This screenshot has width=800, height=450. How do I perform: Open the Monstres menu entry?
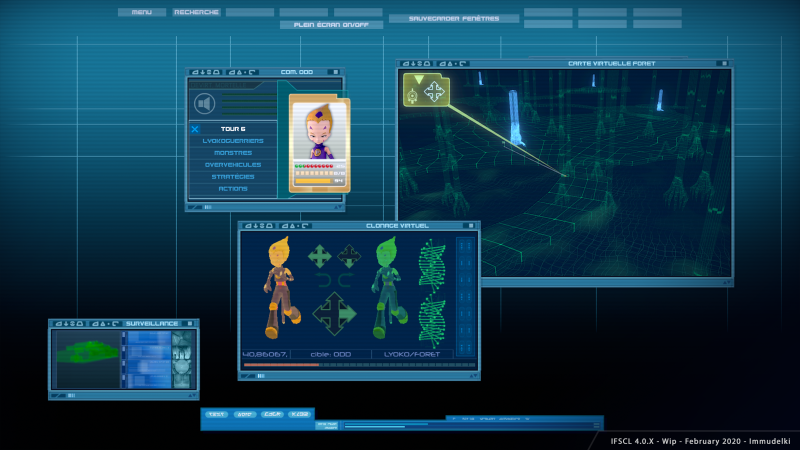pyautogui.click(x=233, y=153)
